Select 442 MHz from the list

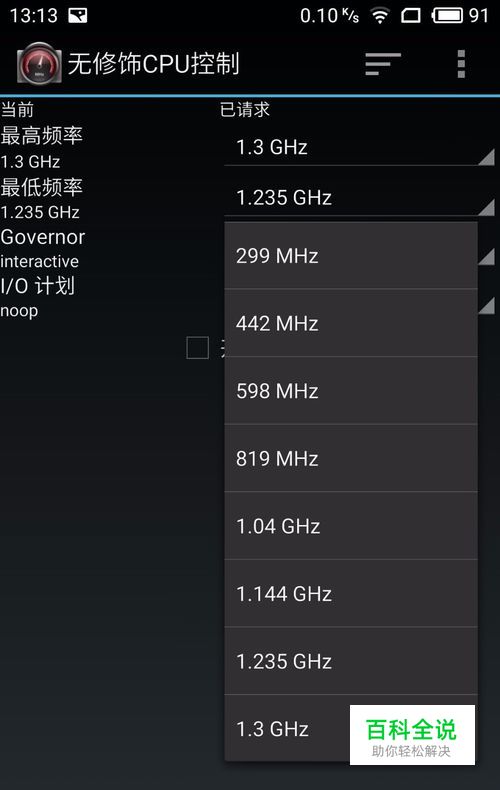(351, 323)
